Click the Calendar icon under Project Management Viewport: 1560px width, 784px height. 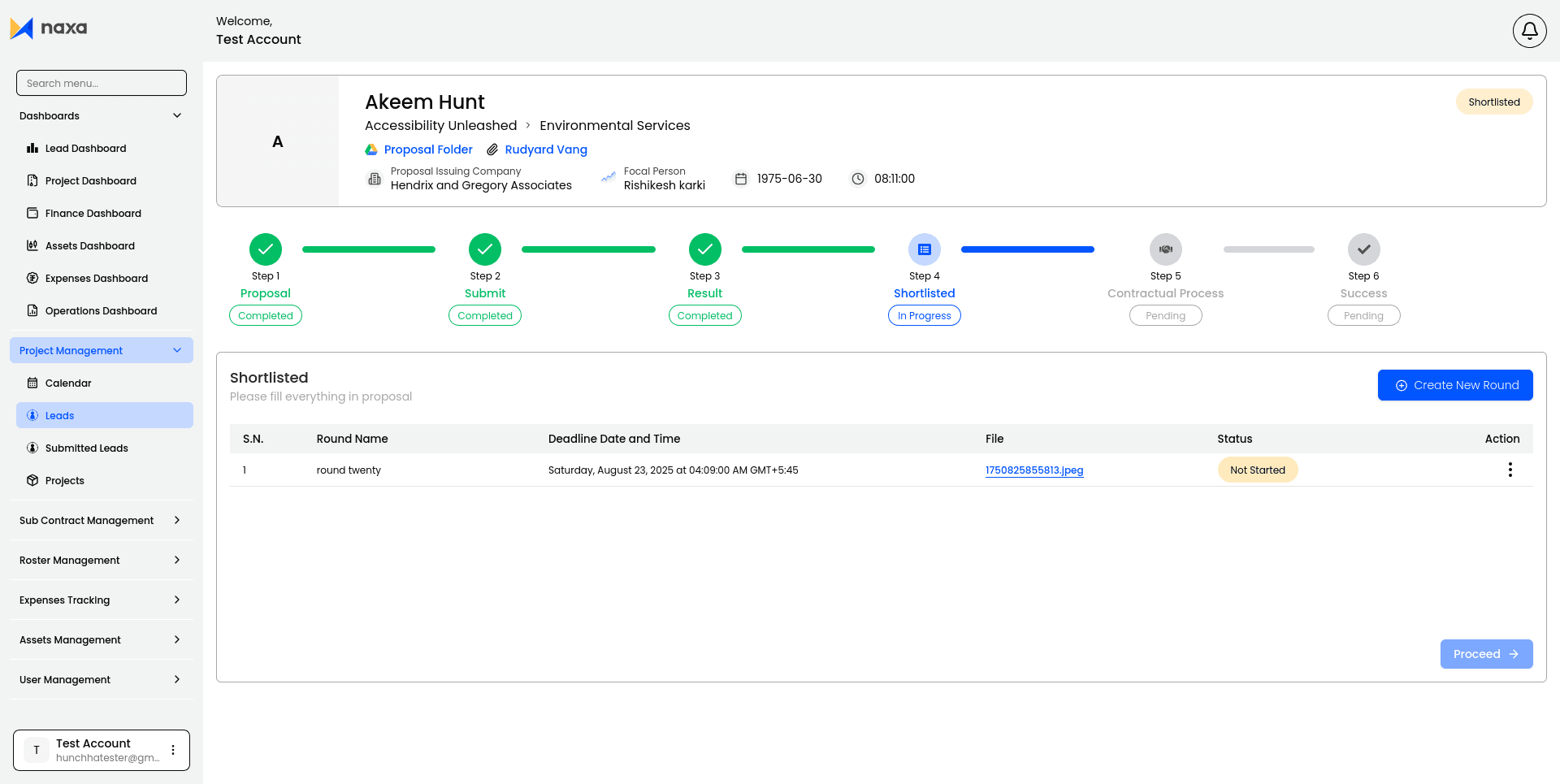[33, 383]
